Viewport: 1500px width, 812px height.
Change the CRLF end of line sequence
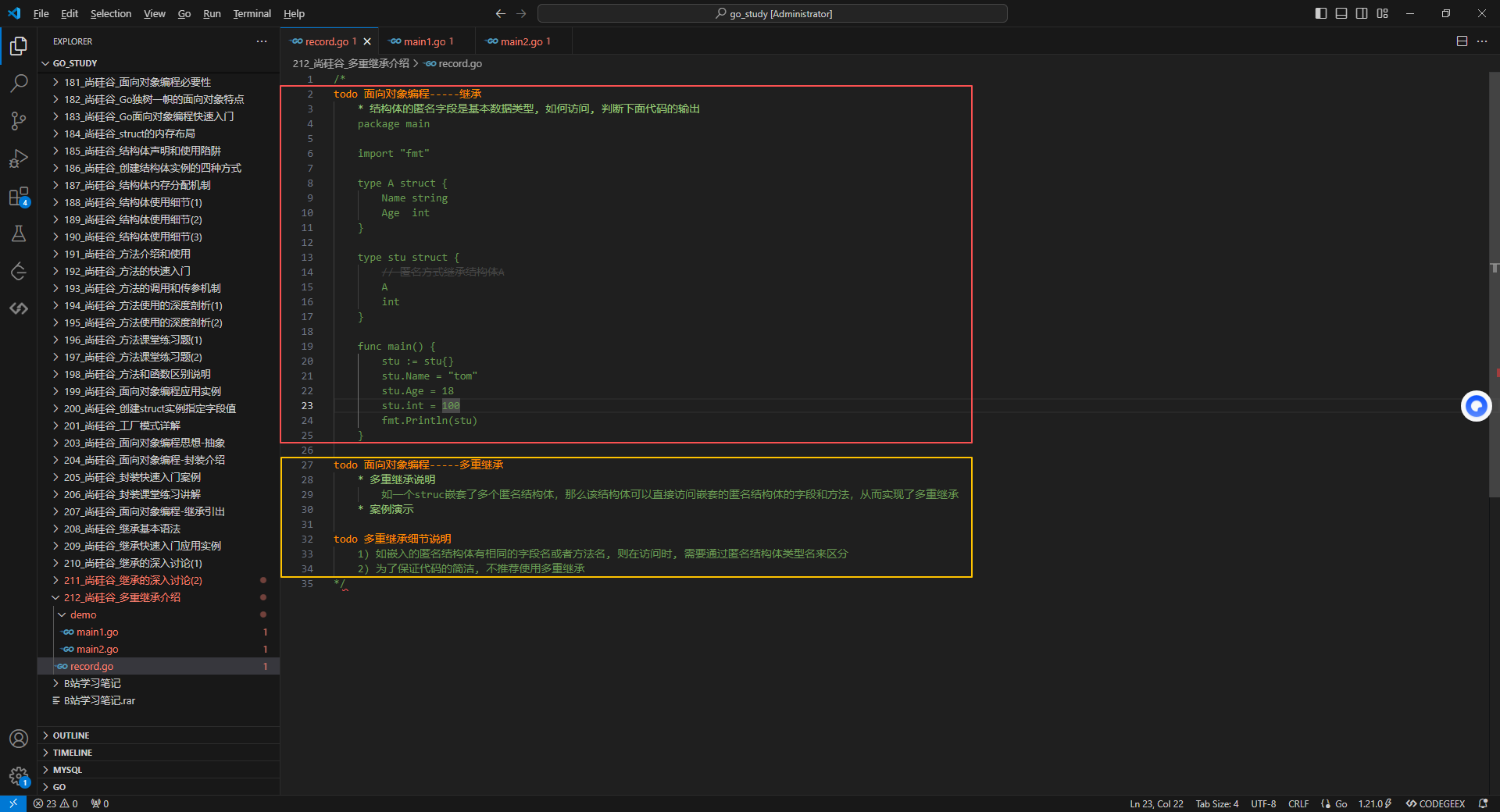coord(1298,803)
